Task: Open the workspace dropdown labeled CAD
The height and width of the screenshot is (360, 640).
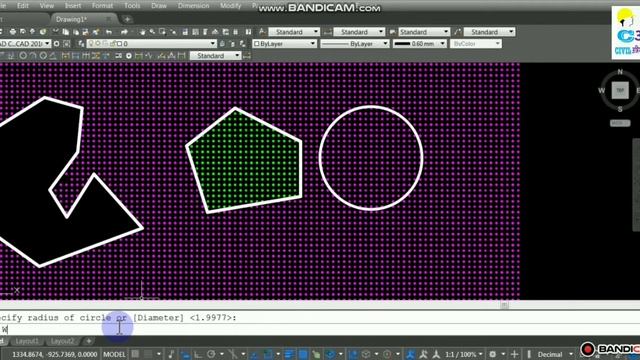Action: coord(25,44)
